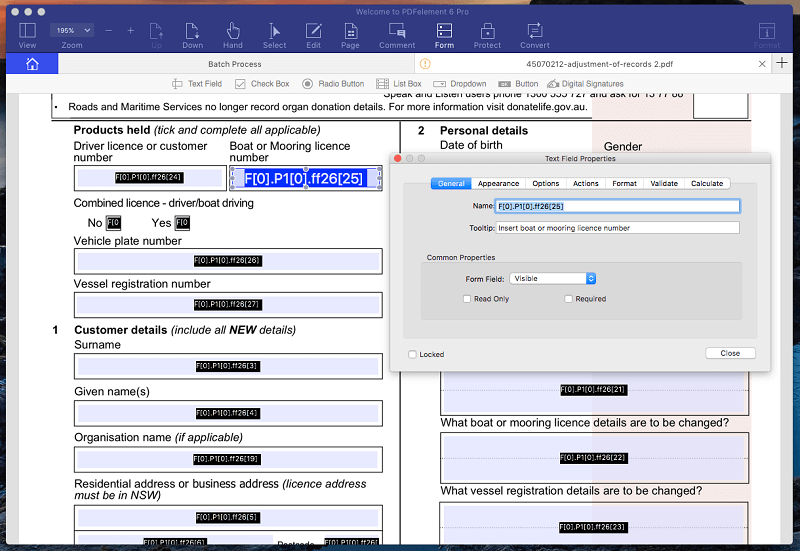Click the No checkbox for combined licence
Viewport: 800px width, 551px height.
tap(113, 223)
